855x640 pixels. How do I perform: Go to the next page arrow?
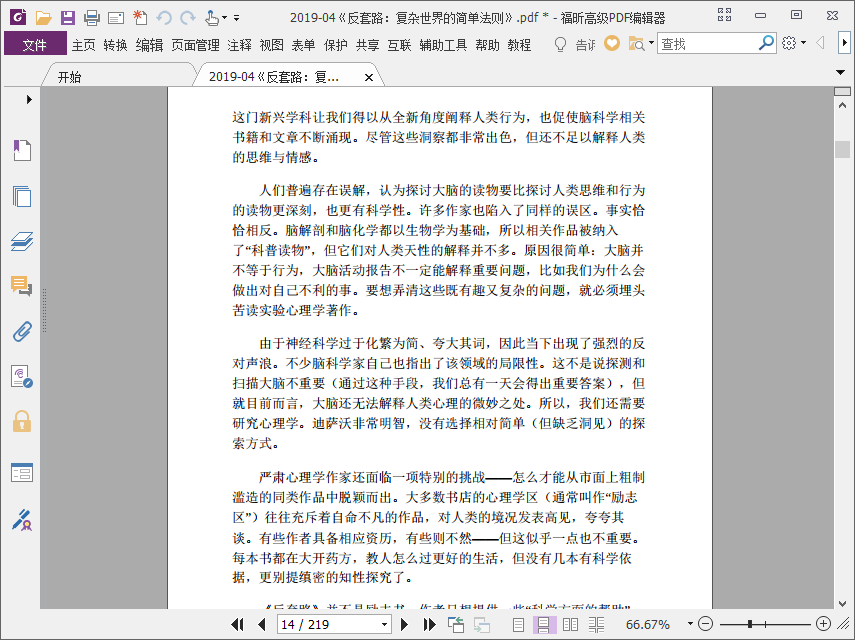tap(404, 624)
